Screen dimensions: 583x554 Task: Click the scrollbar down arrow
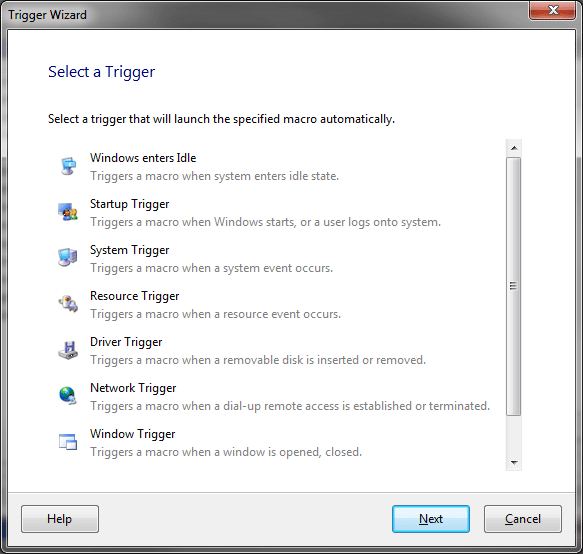click(514, 463)
